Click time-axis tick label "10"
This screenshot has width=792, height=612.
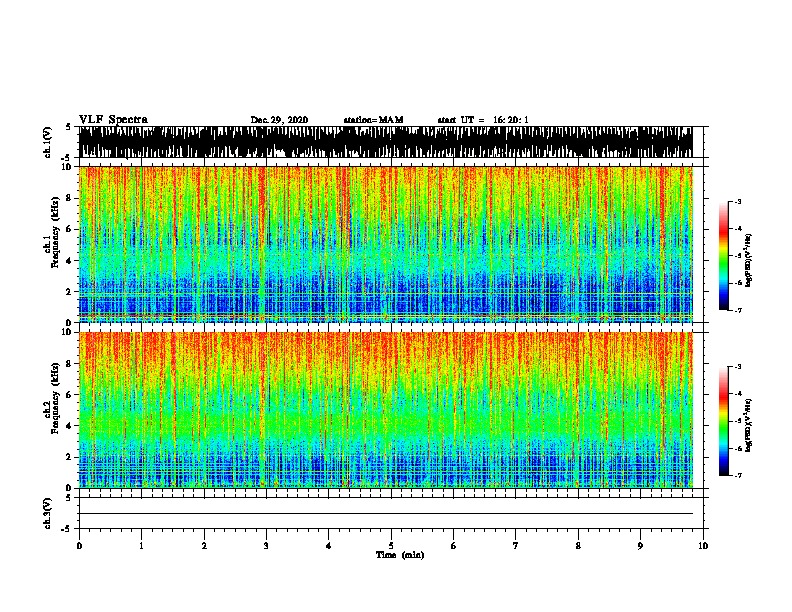[x=703, y=546]
